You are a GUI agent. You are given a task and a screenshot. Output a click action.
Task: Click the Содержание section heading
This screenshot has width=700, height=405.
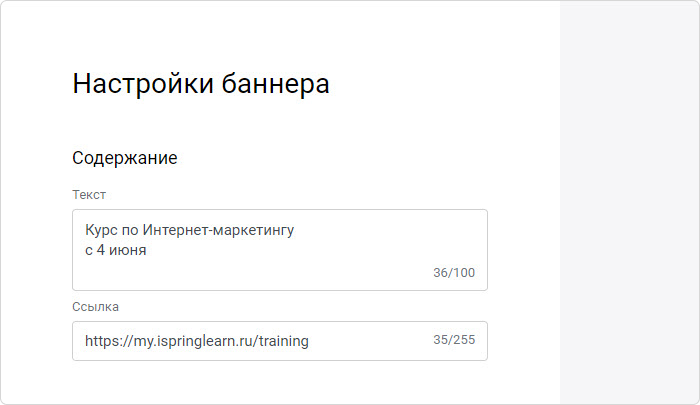coord(125,158)
